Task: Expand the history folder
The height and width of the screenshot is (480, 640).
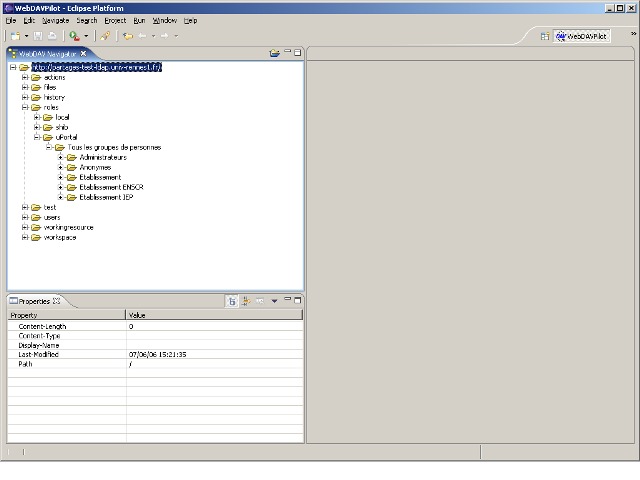Action: 24,97
